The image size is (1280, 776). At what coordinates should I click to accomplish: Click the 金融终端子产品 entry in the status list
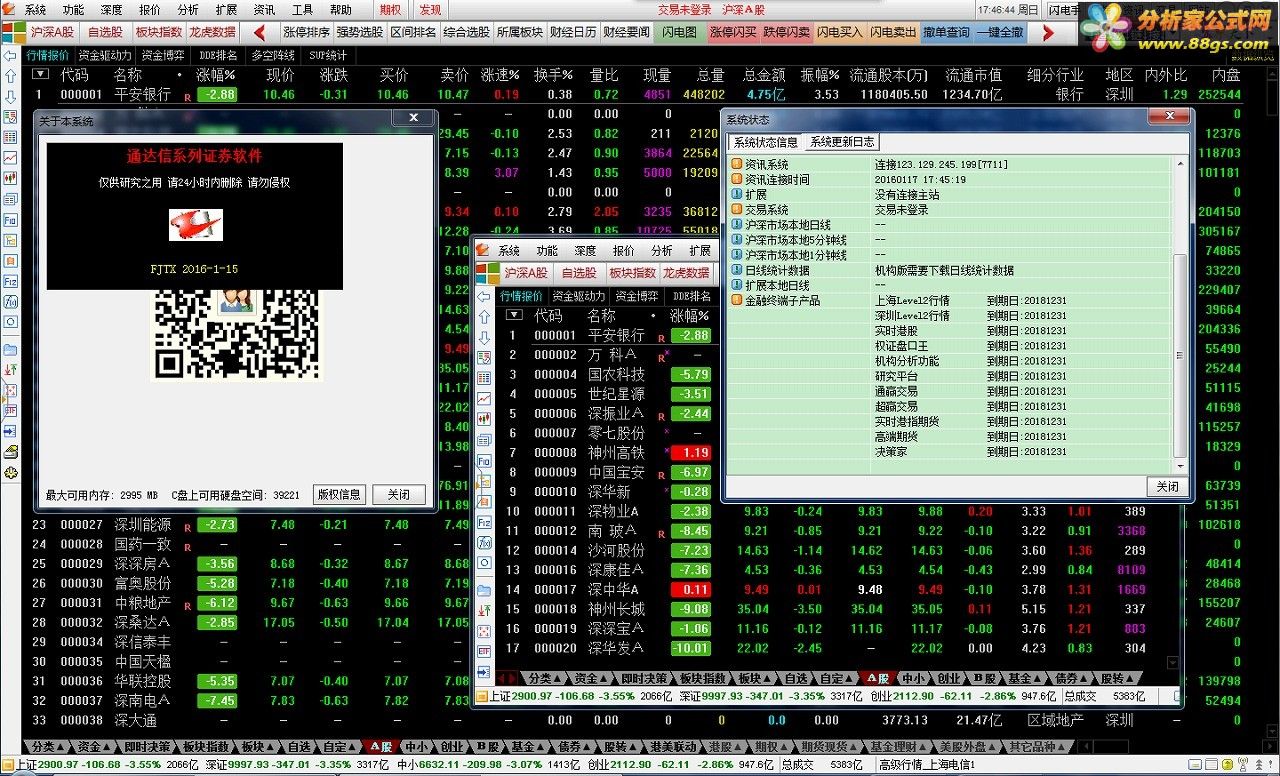[x=775, y=300]
